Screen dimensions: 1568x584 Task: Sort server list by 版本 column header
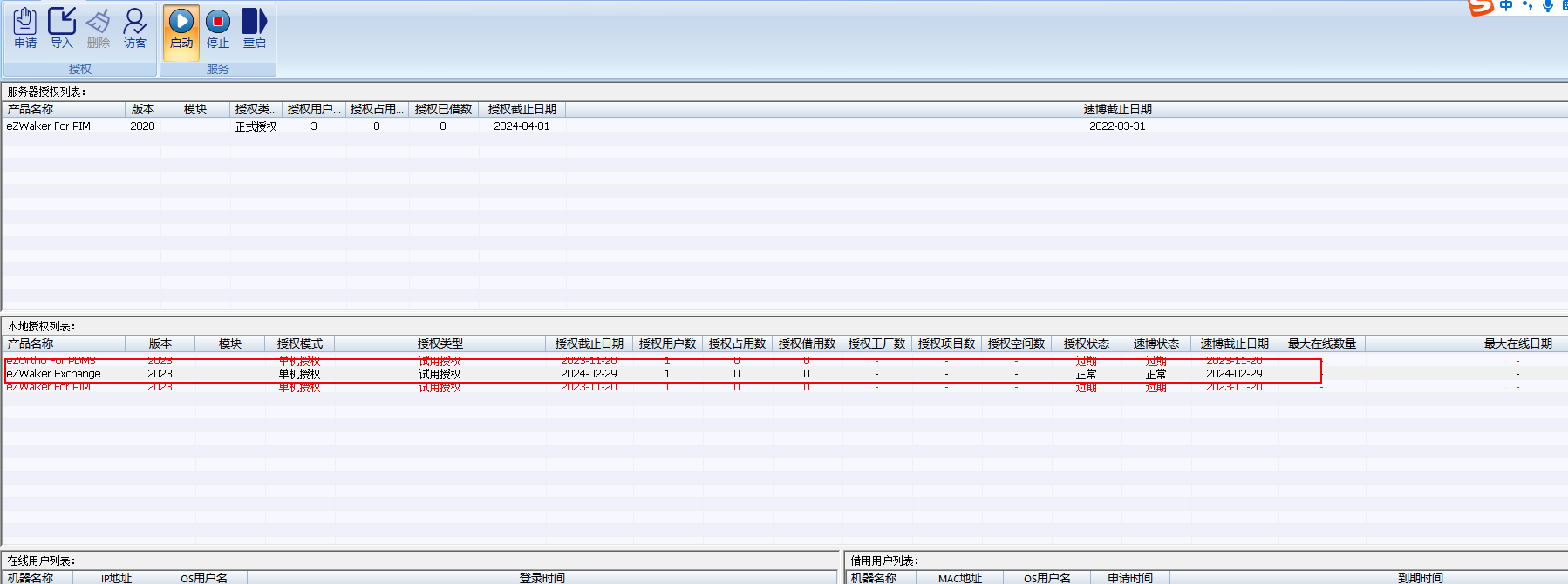coord(143,109)
